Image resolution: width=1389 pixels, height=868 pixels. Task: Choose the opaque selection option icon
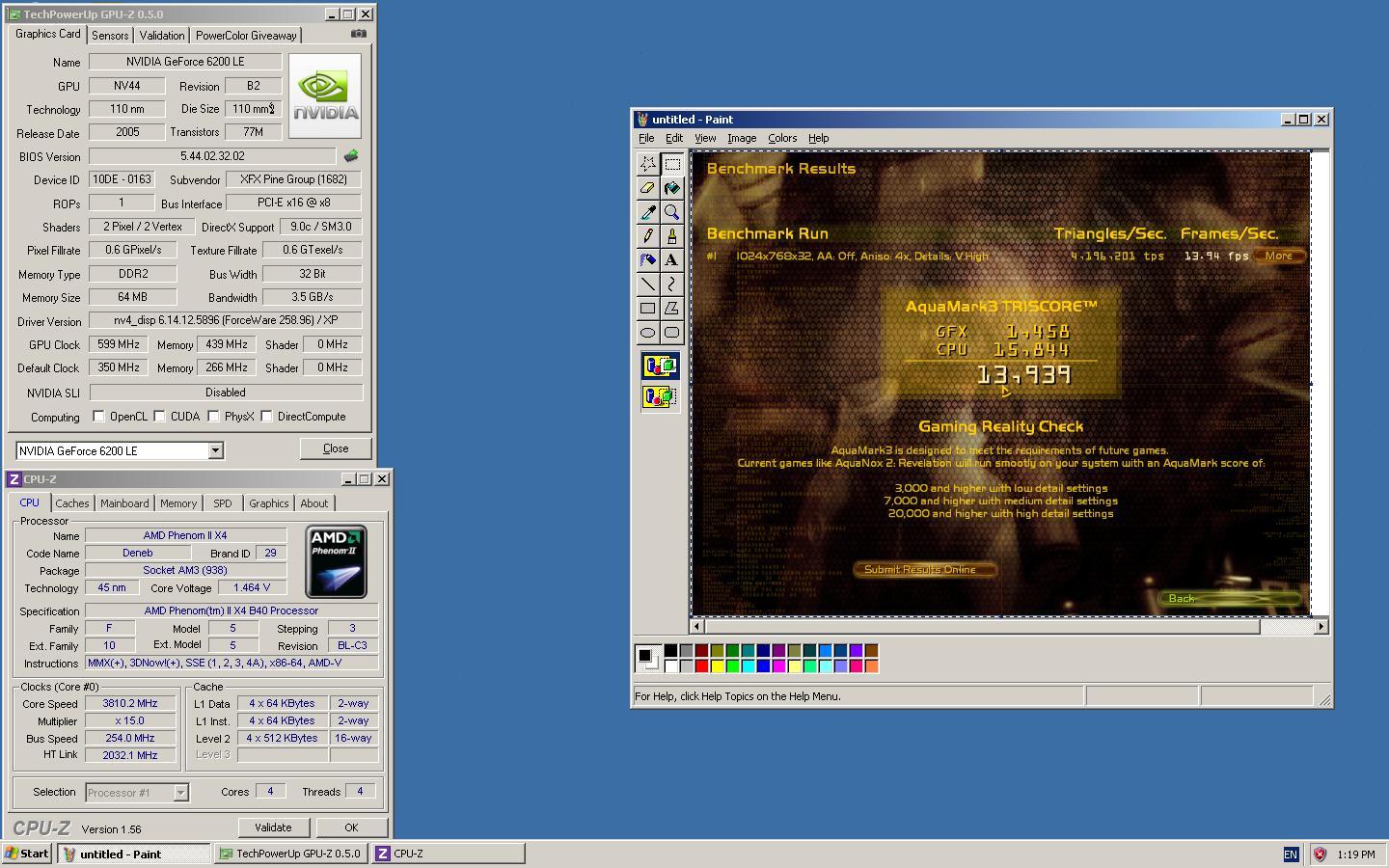tap(661, 366)
